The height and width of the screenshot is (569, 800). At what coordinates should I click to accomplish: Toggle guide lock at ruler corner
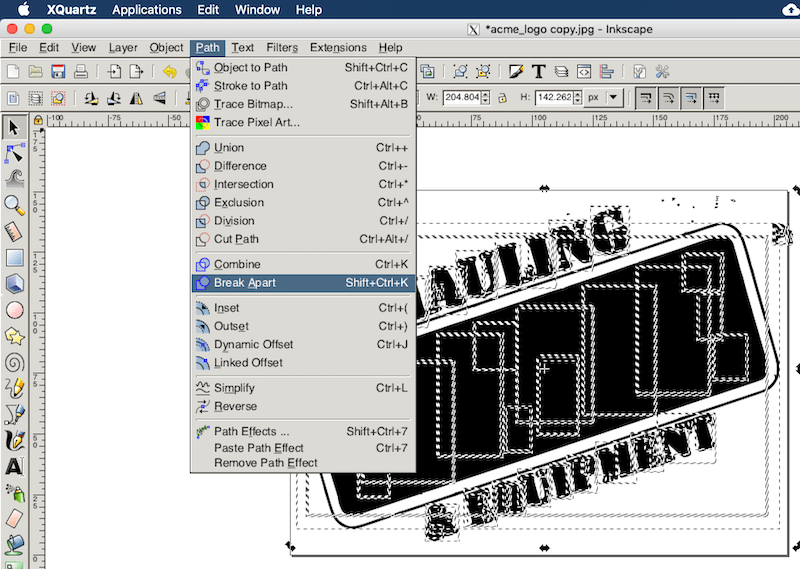point(38,120)
